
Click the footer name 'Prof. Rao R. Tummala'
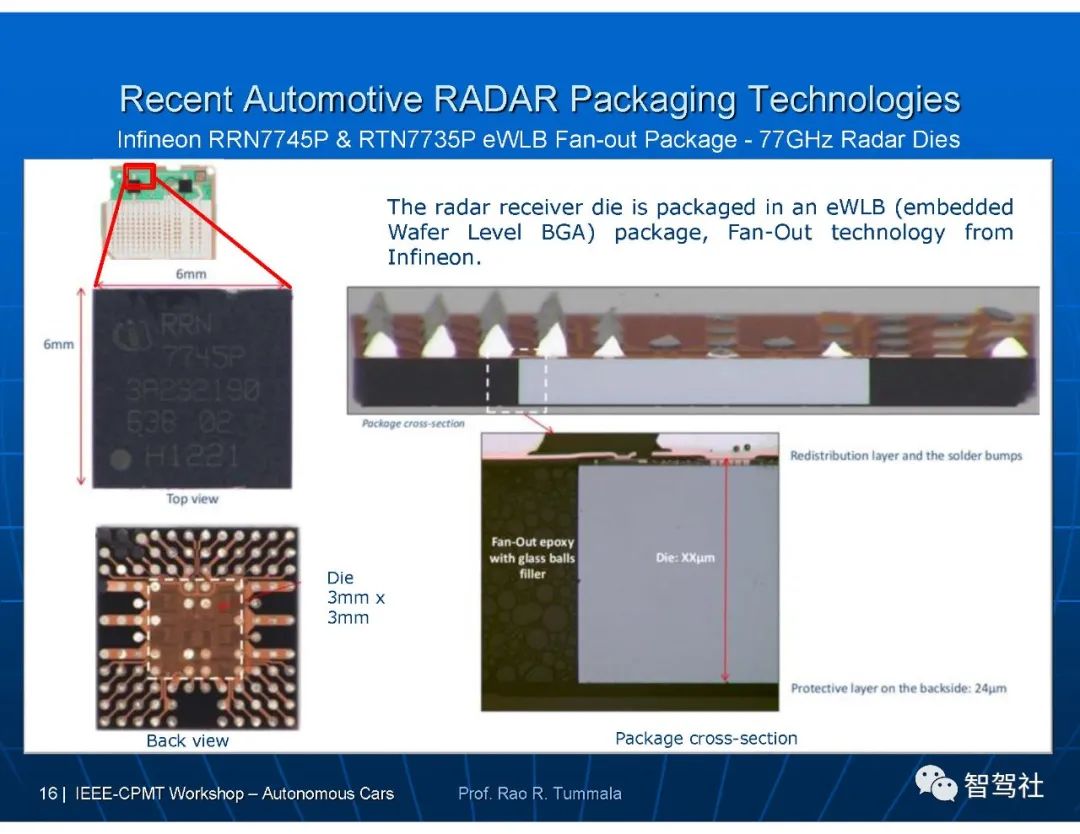click(x=539, y=793)
